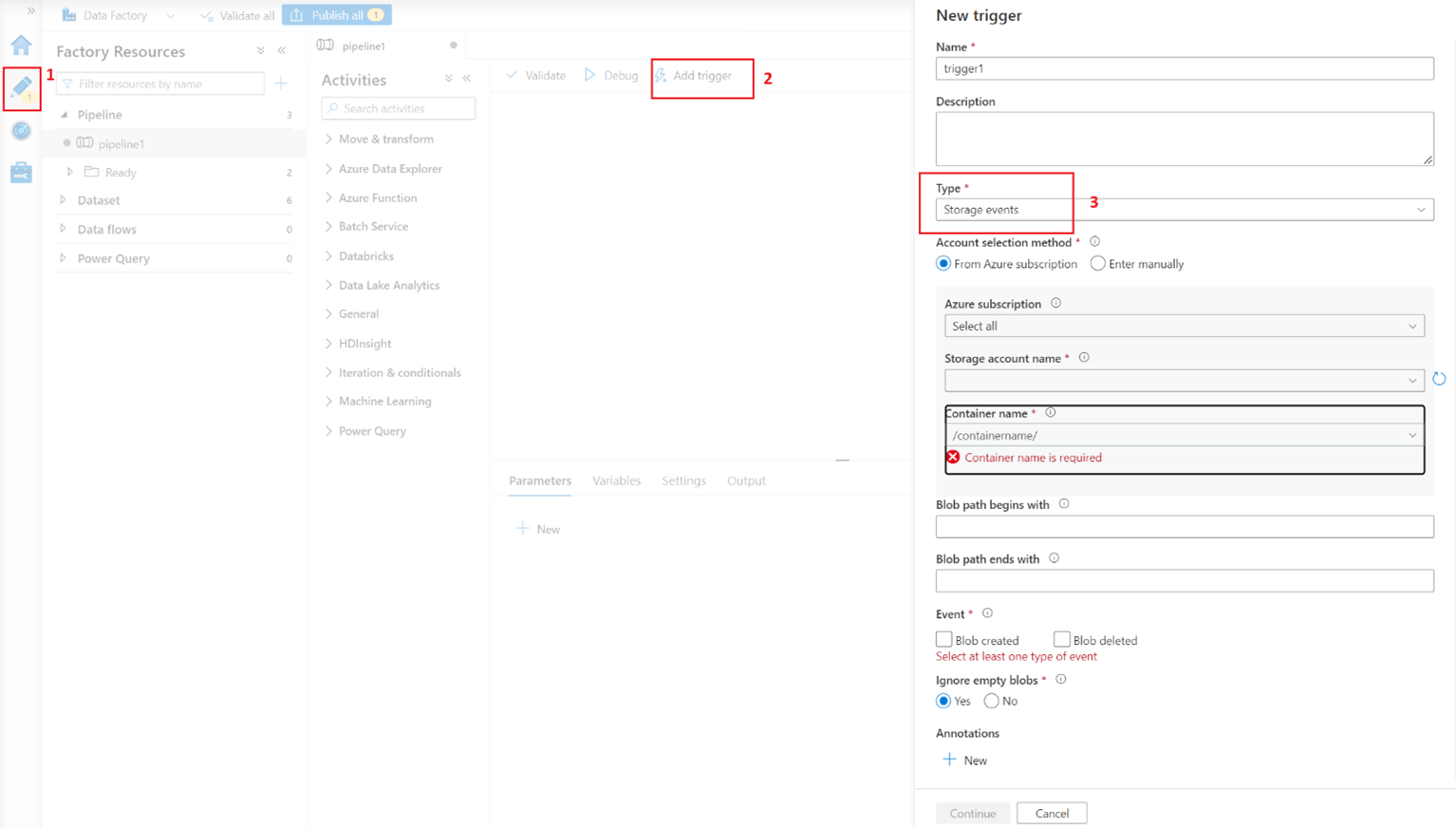Show info for Azure subscription
Viewport: 1456px width, 828px height.
(x=1055, y=304)
